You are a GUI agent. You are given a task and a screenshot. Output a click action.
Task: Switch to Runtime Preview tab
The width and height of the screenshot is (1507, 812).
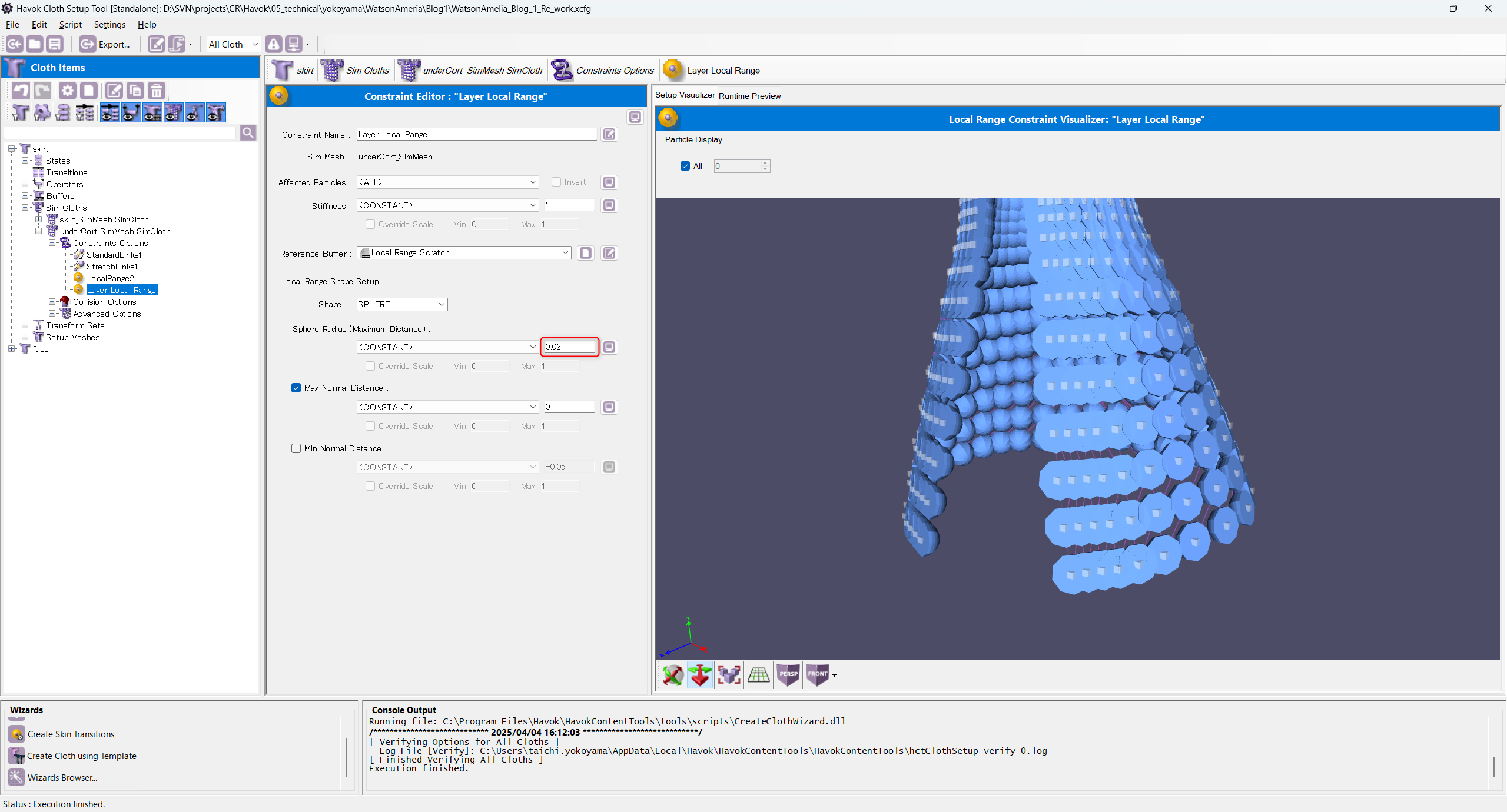click(x=749, y=96)
